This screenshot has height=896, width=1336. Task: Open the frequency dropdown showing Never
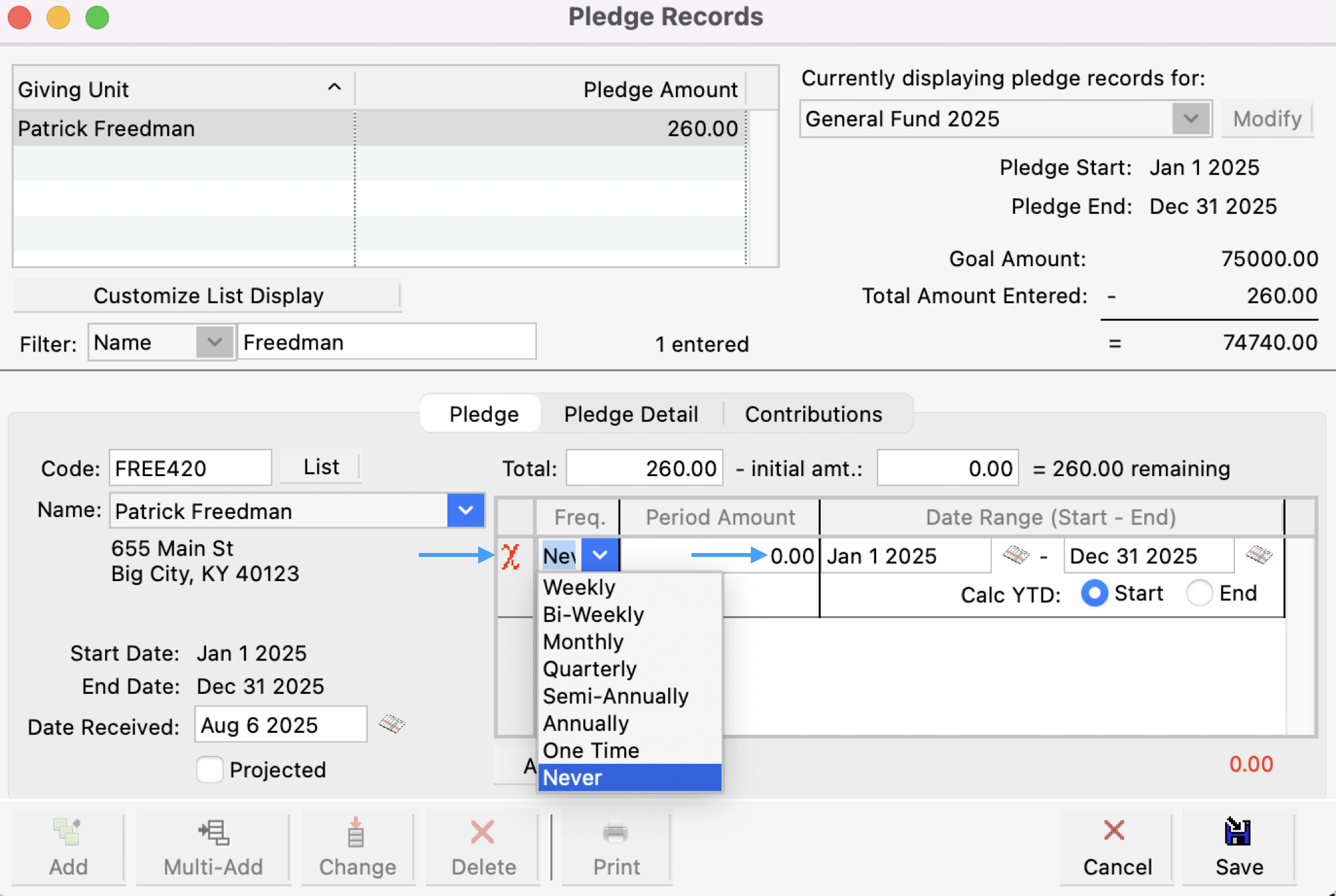[x=598, y=555]
